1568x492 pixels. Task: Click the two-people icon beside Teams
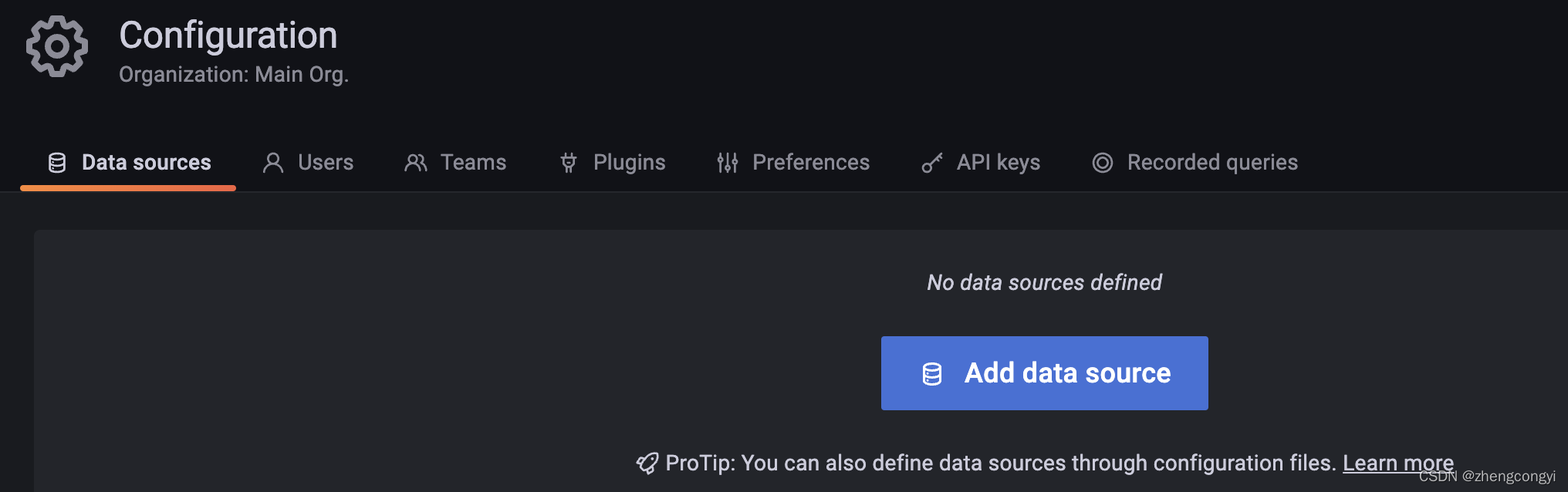[x=416, y=163]
